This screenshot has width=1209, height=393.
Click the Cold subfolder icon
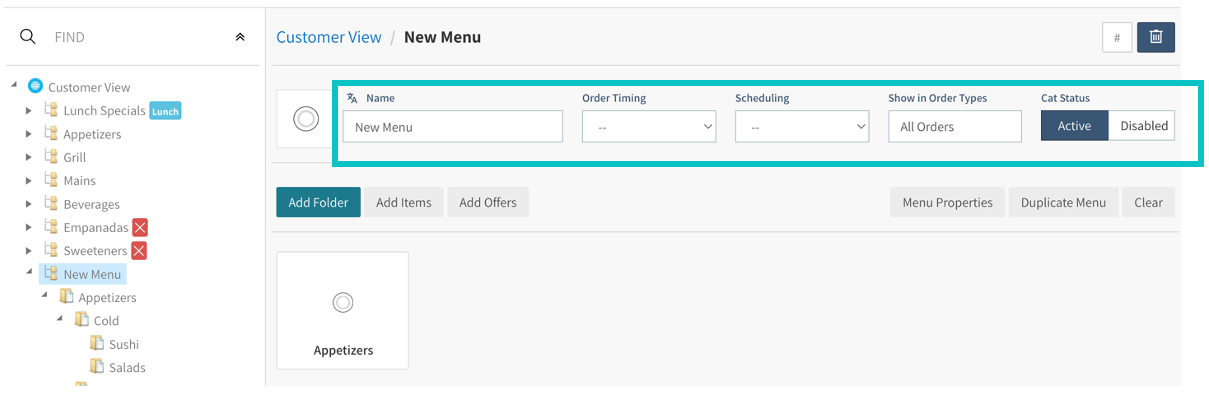coord(82,320)
